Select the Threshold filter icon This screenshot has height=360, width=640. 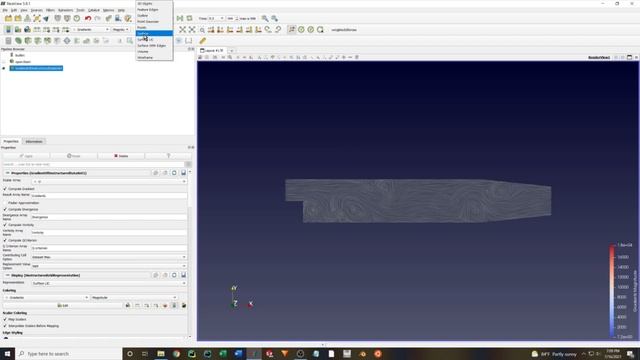[47, 40]
